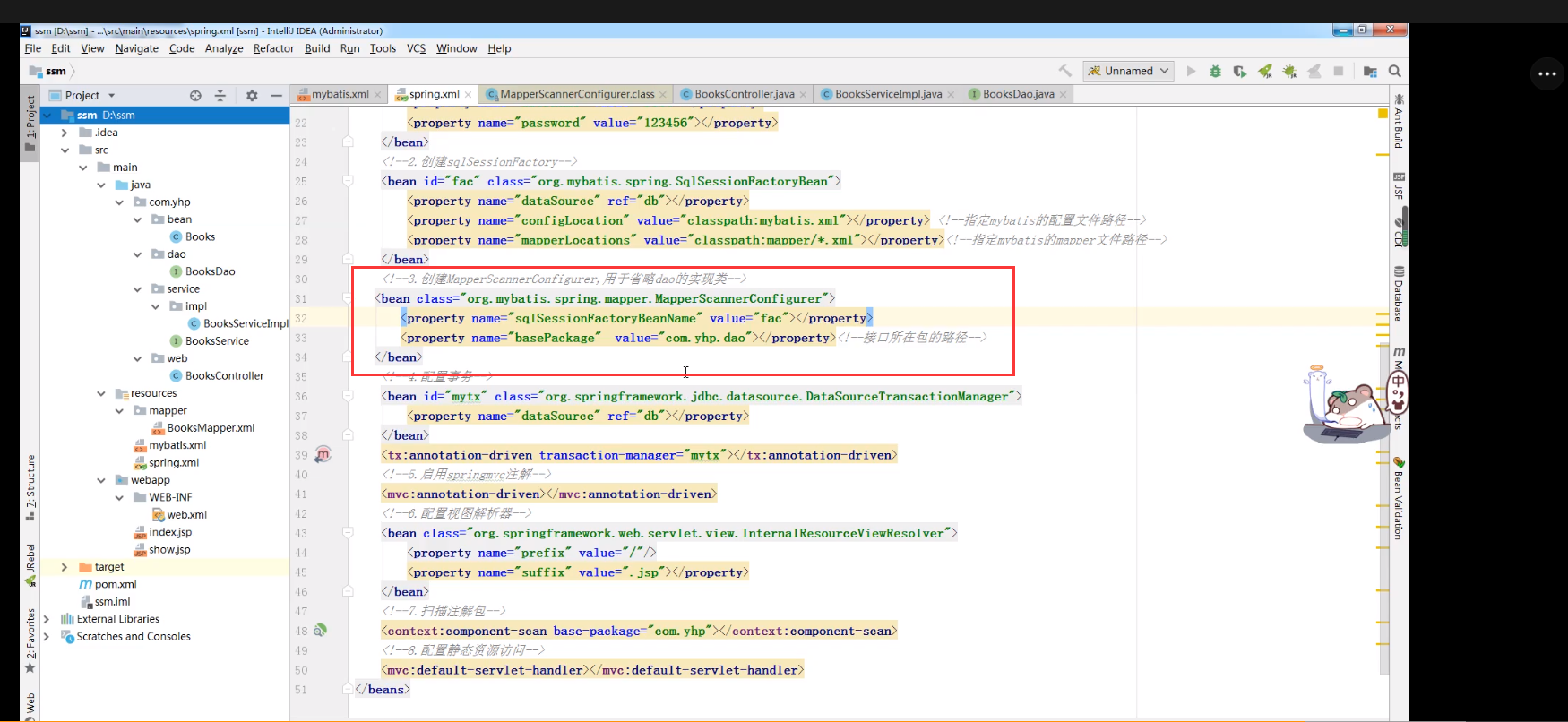Open the Favorites tool window
The image size is (1568, 722).
(x=30, y=640)
